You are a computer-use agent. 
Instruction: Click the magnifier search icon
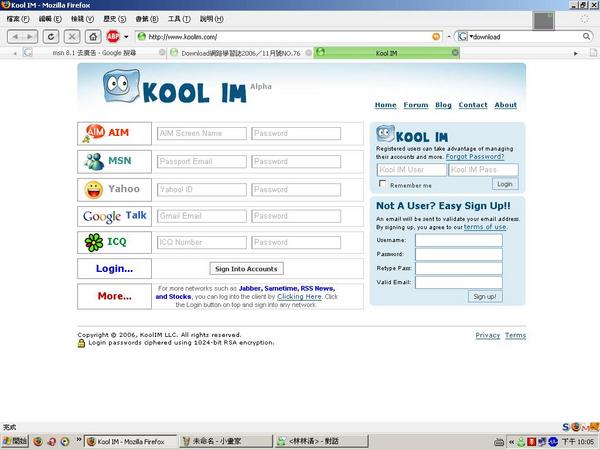586,37
